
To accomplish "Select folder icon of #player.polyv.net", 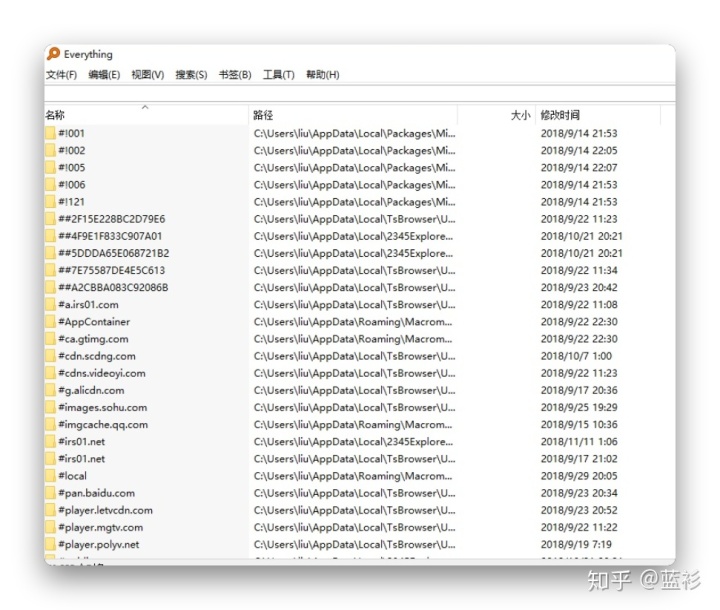I will pos(50,544).
